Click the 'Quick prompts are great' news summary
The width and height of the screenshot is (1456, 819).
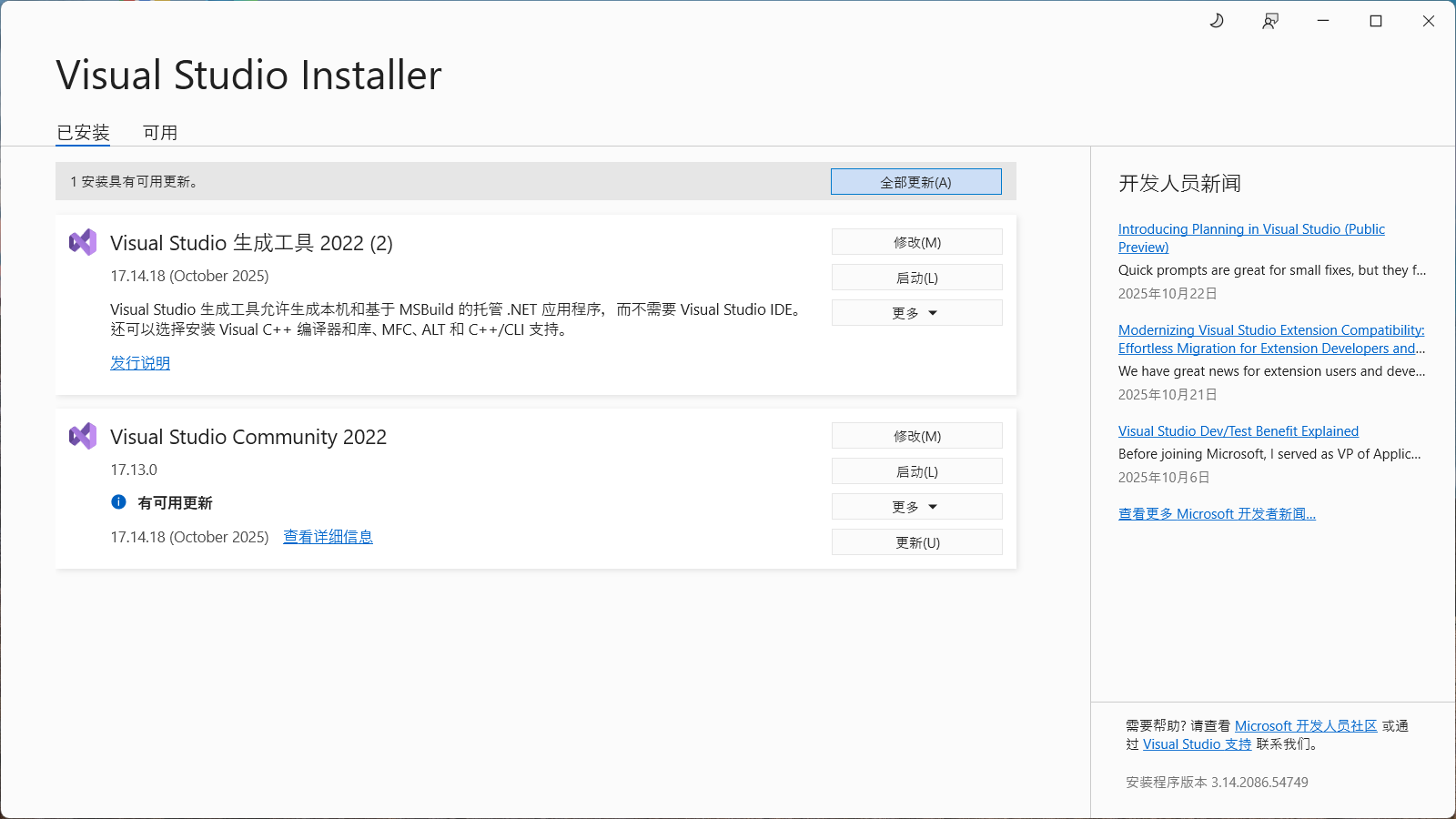tap(1272, 270)
